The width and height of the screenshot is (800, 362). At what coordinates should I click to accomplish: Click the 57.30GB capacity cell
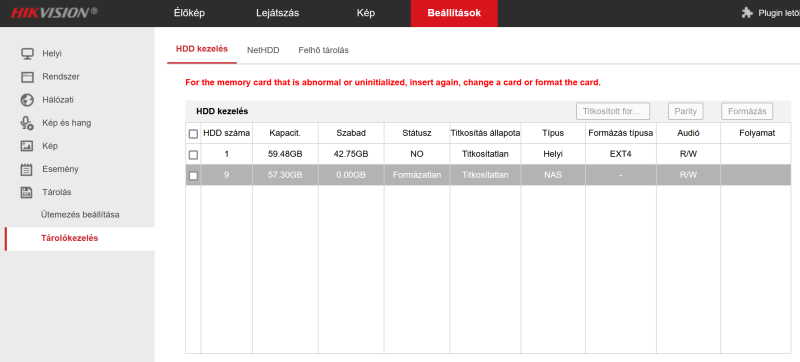[x=285, y=175]
